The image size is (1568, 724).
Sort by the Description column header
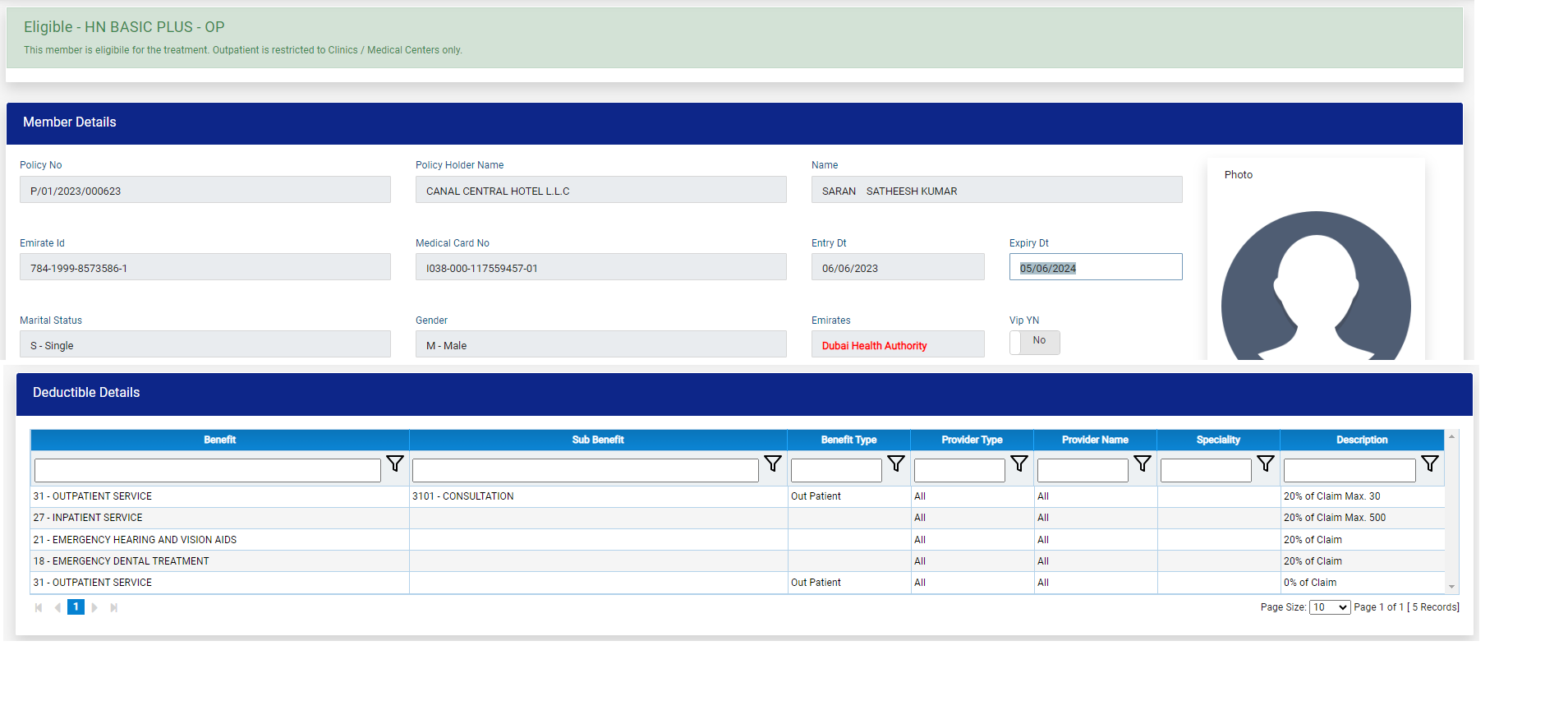1361,440
